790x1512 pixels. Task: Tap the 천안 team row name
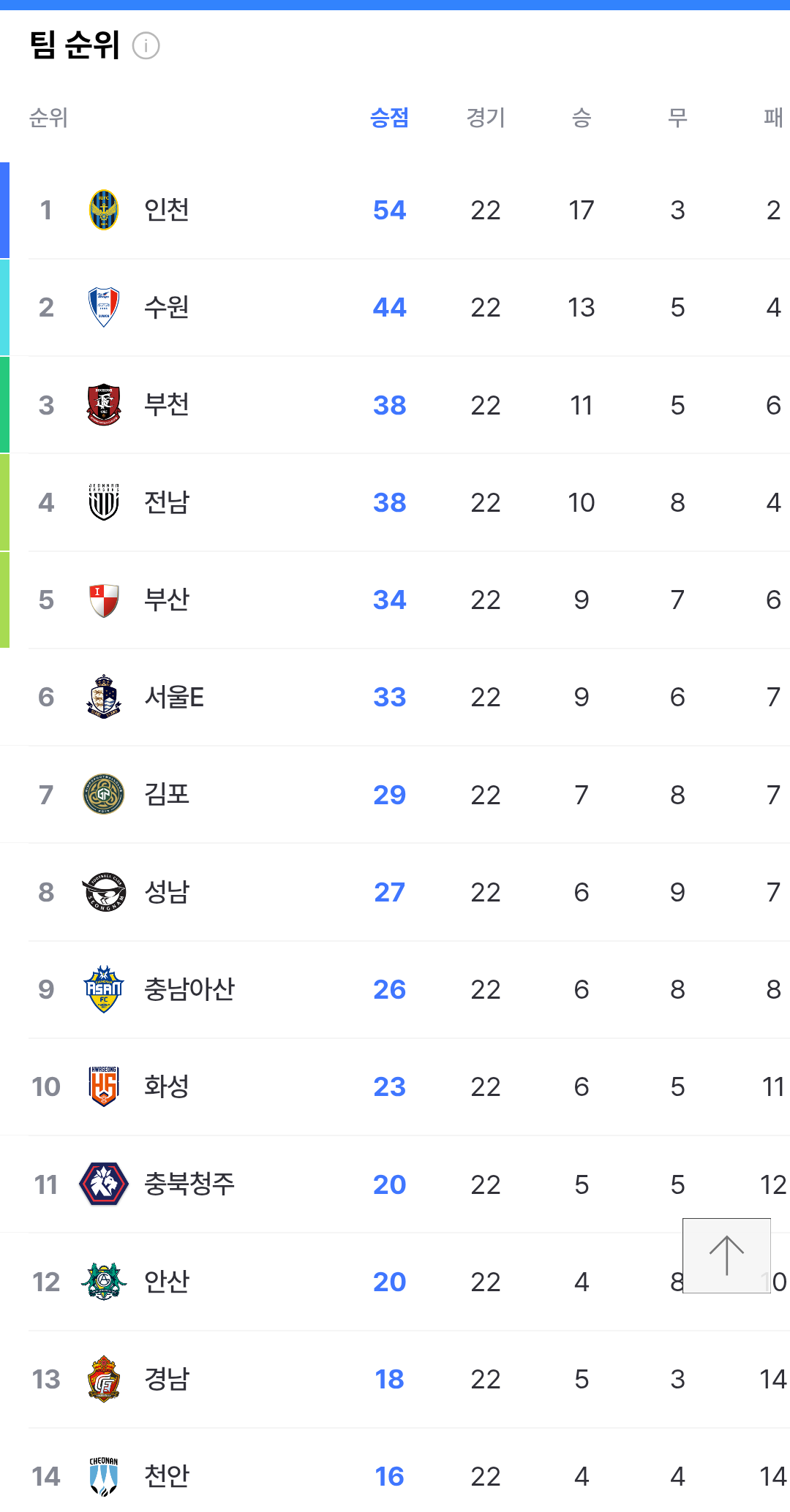click(x=167, y=1476)
